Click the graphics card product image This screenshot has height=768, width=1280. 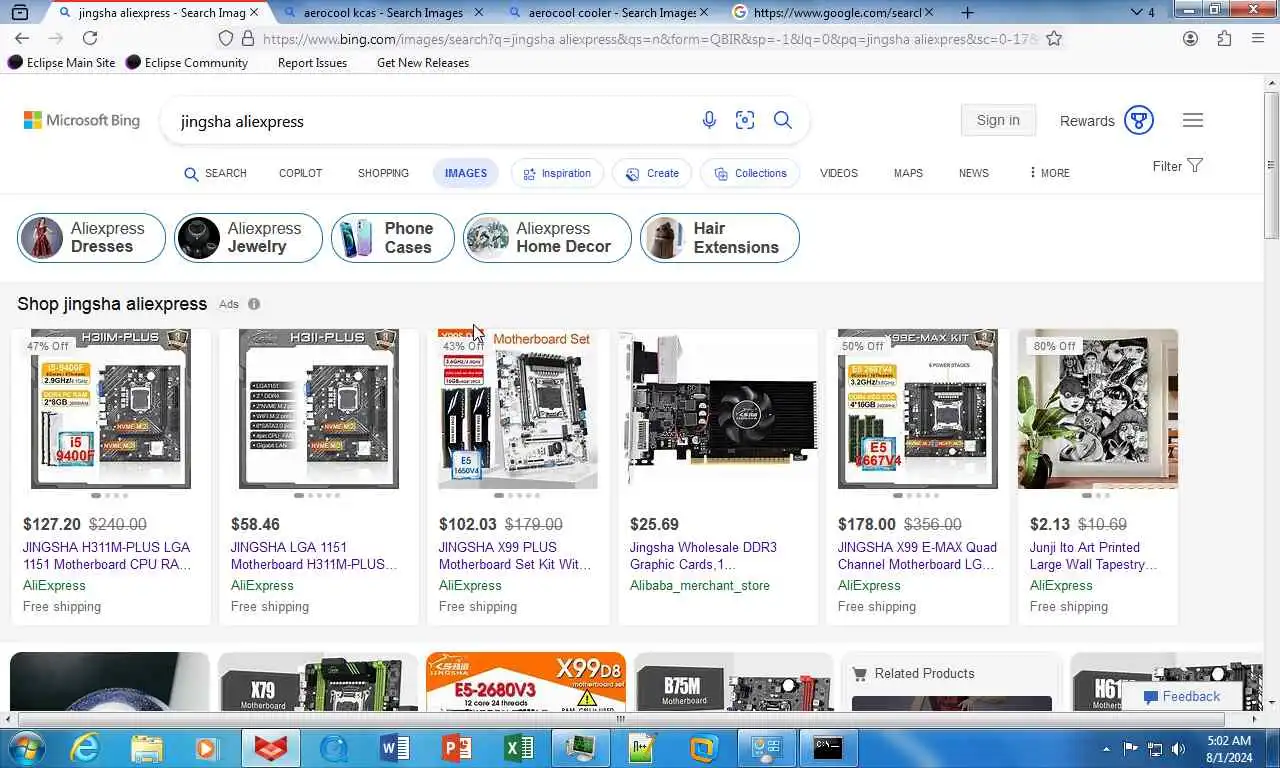(x=719, y=409)
